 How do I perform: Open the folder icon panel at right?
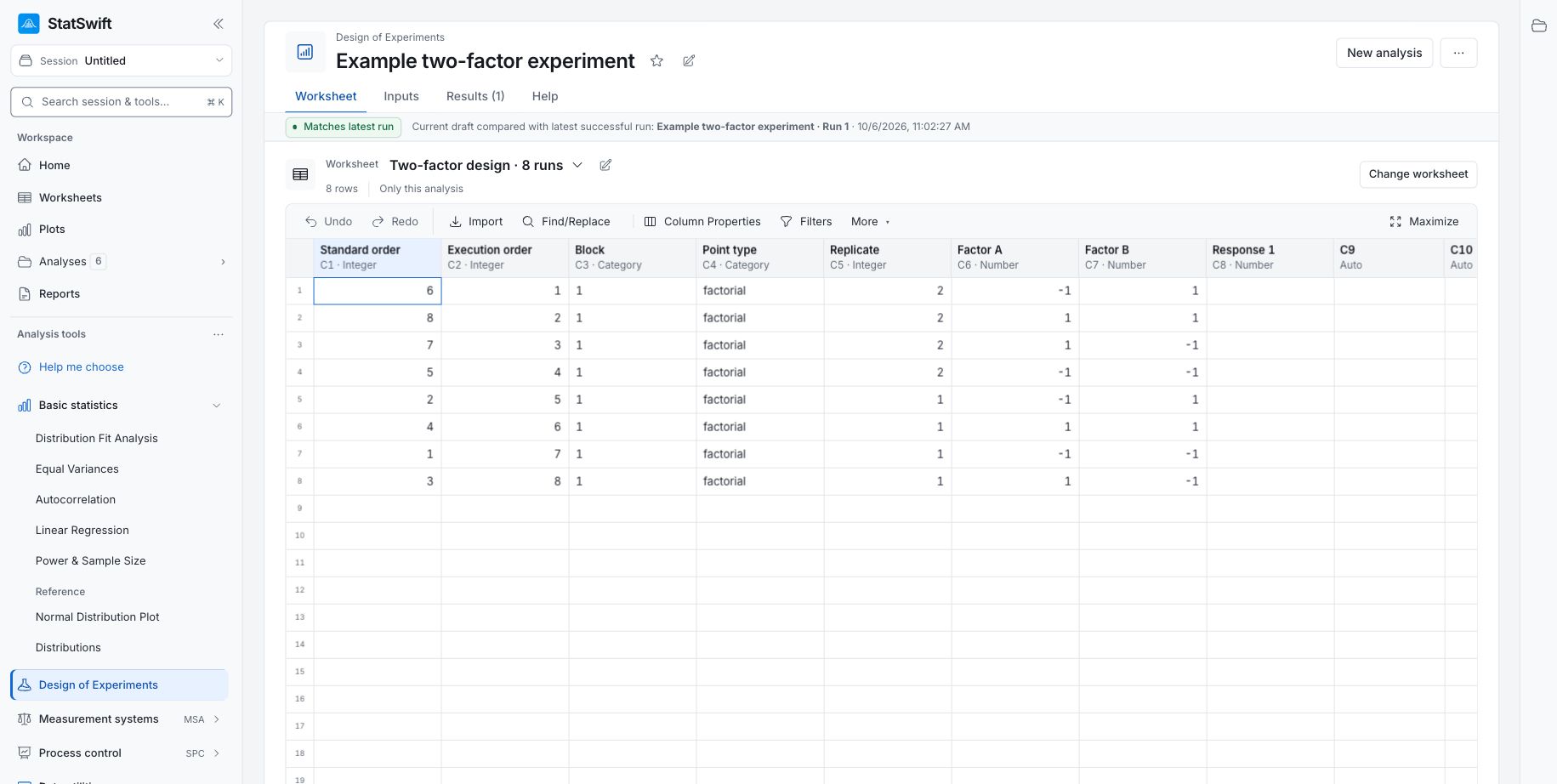[1538, 26]
